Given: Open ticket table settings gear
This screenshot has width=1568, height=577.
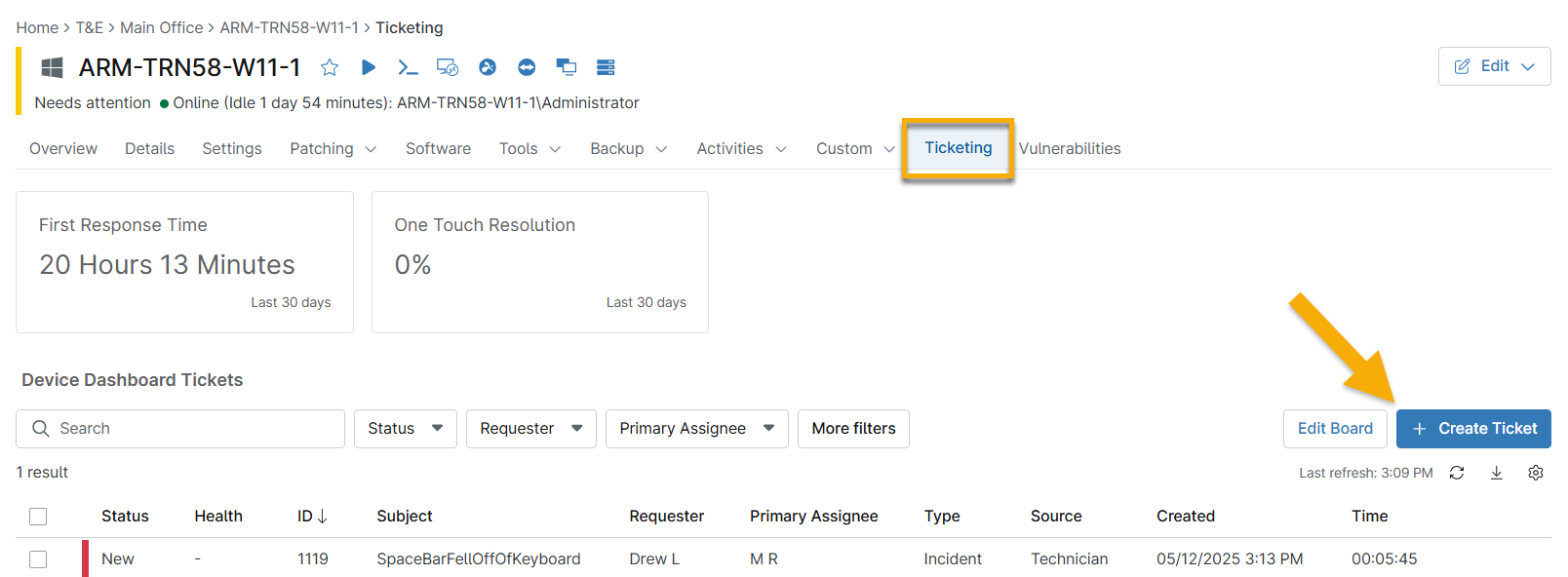Looking at the screenshot, I should [1536, 473].
